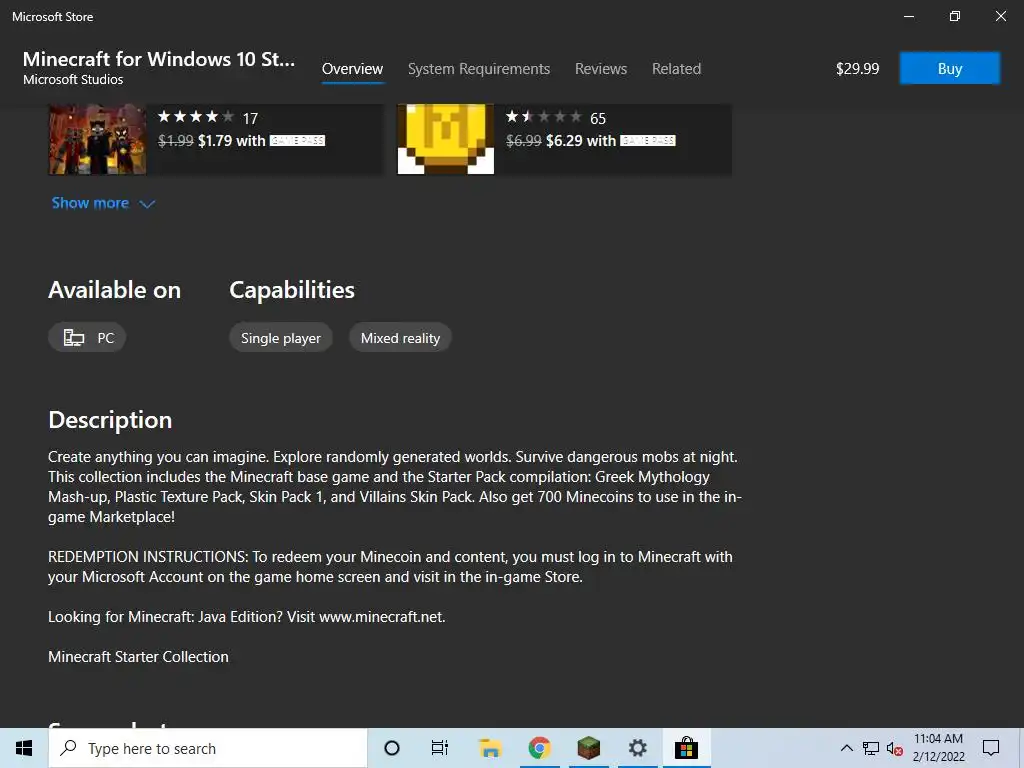Open File Explorer from taskbar
1024x768 pixels.
[490, 748]
